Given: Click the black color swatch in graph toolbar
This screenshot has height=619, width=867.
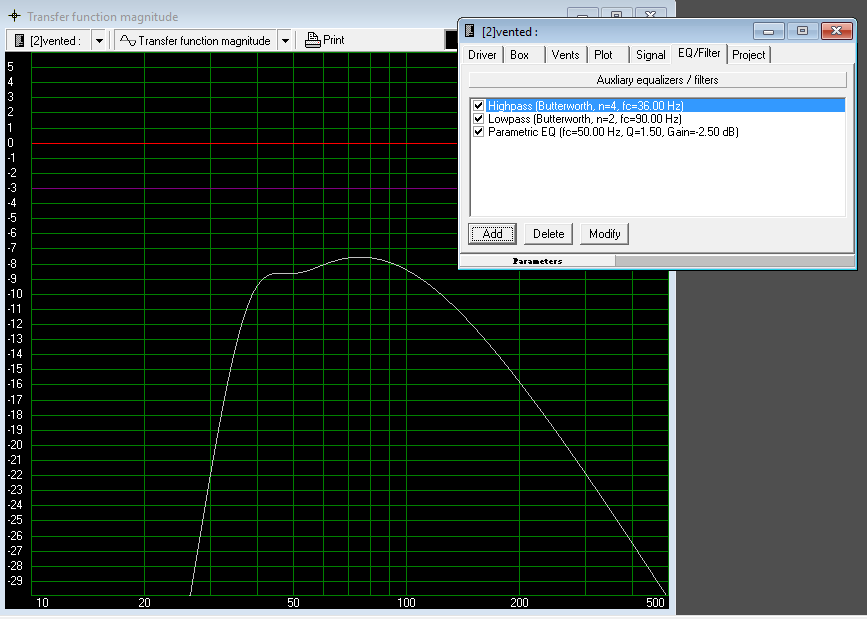Looking at the screenshot, I should pos(451,40).
